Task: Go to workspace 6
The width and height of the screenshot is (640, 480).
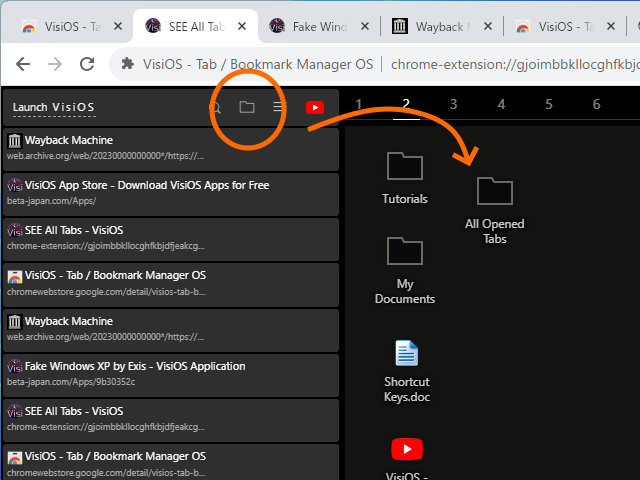Action: pyautogui.click(x=596, y=104)
